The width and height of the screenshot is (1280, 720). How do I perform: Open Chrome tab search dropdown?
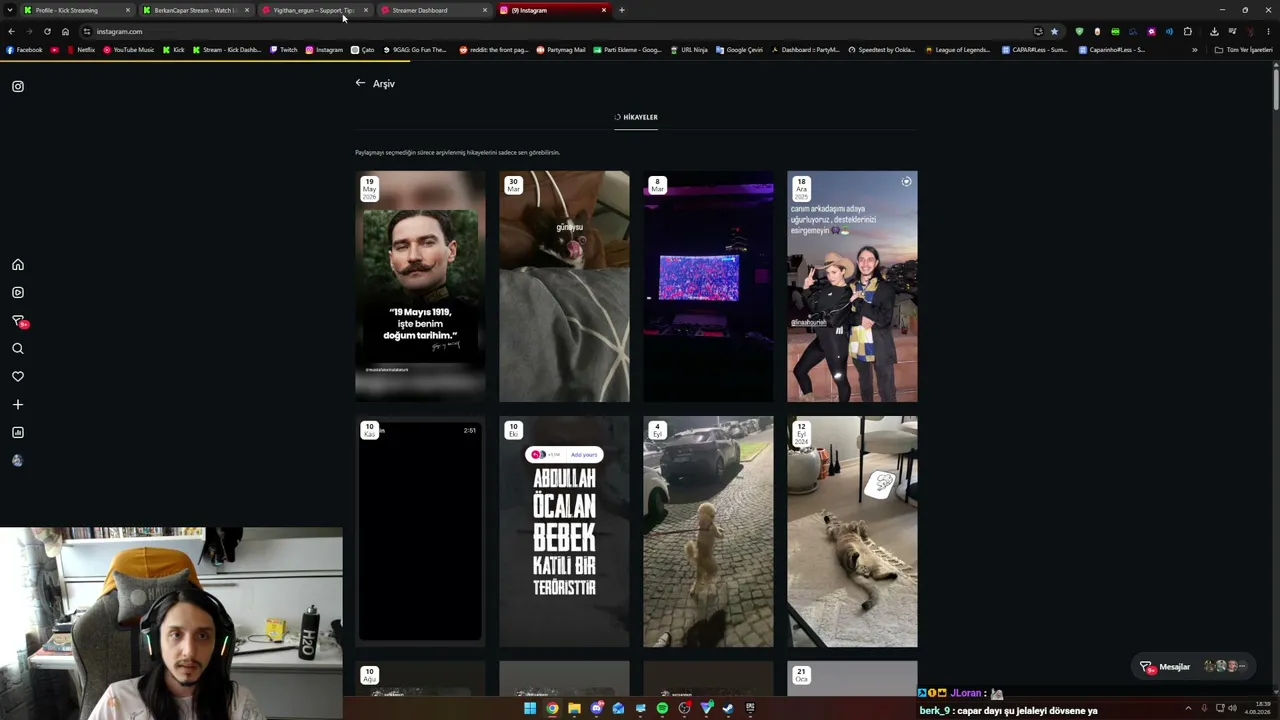pyautogui.click(x=9, y=10)
